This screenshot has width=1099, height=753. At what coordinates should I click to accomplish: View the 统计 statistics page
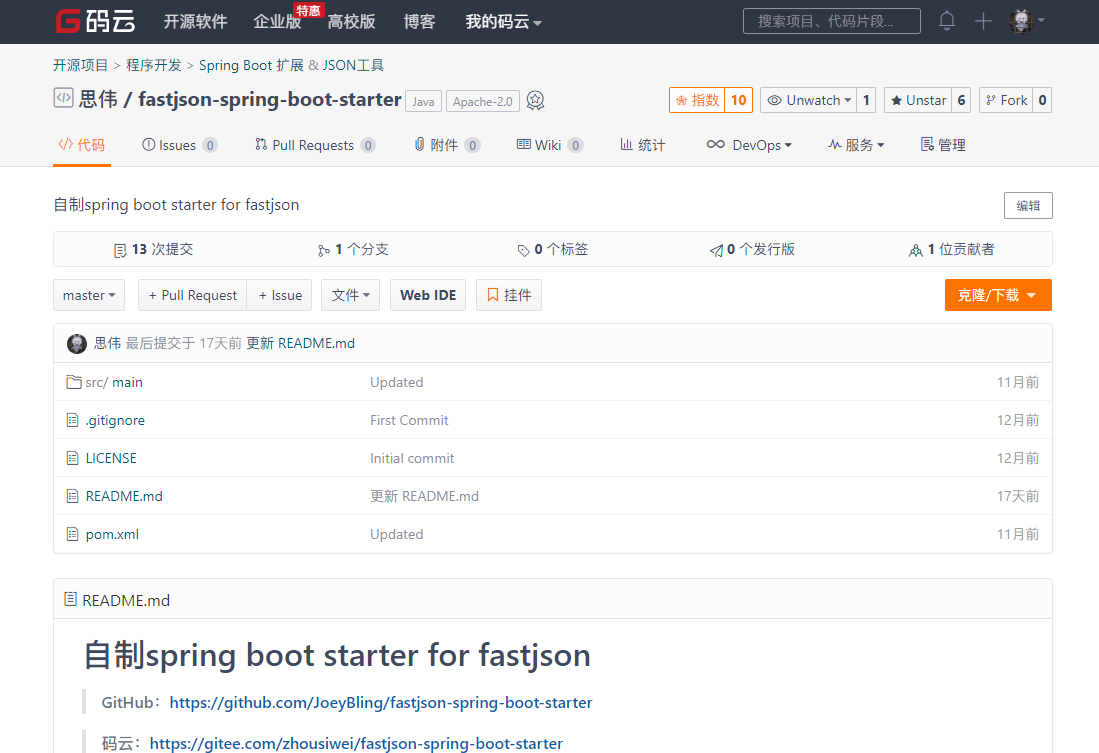coord(642,144)
